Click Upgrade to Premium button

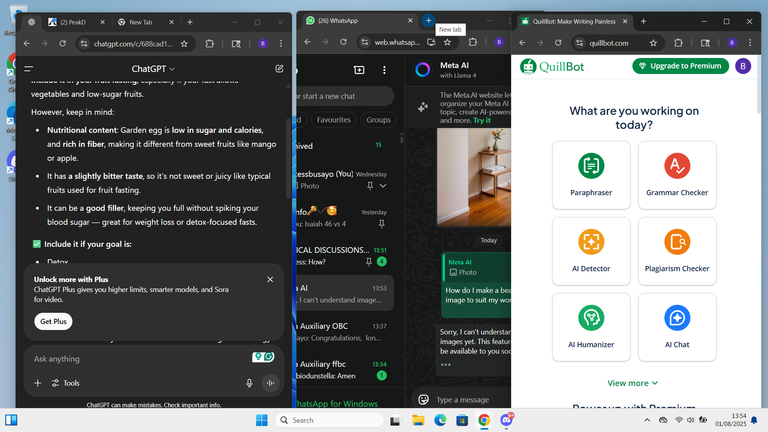(680, 66)
